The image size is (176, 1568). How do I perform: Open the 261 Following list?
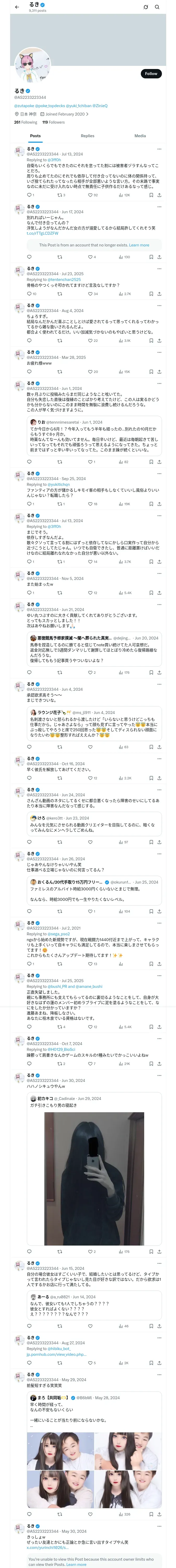click(26, 122)
